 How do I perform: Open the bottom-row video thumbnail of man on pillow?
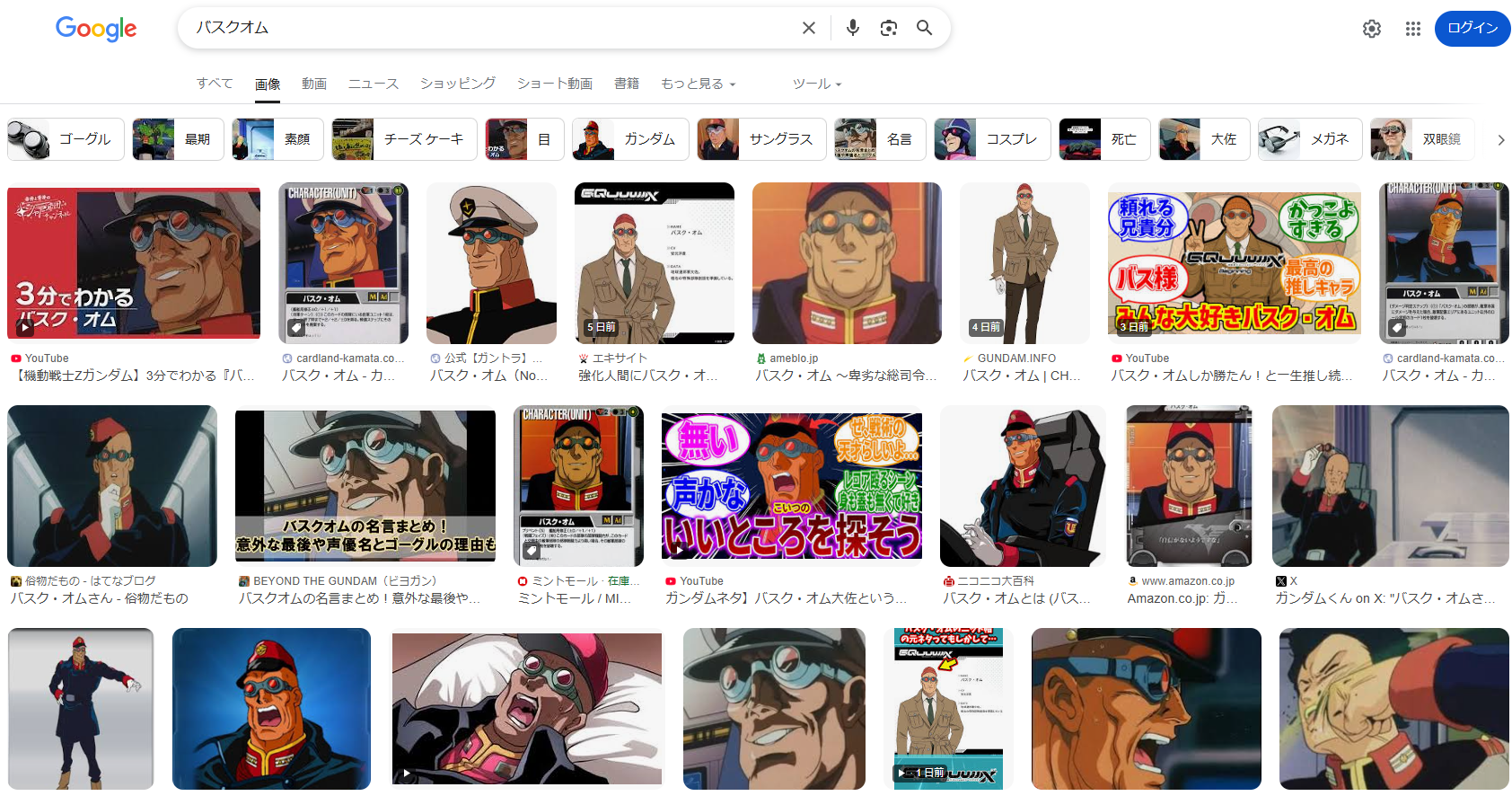point(527,709)
